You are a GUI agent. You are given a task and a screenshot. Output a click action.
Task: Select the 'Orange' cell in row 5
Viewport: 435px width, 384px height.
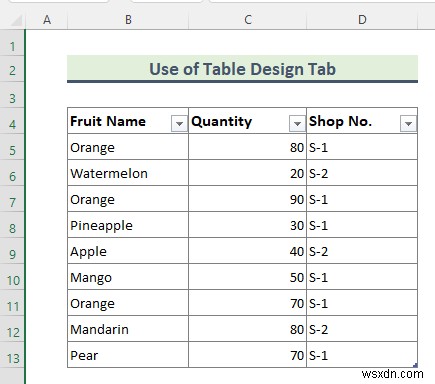coord(128,147)
